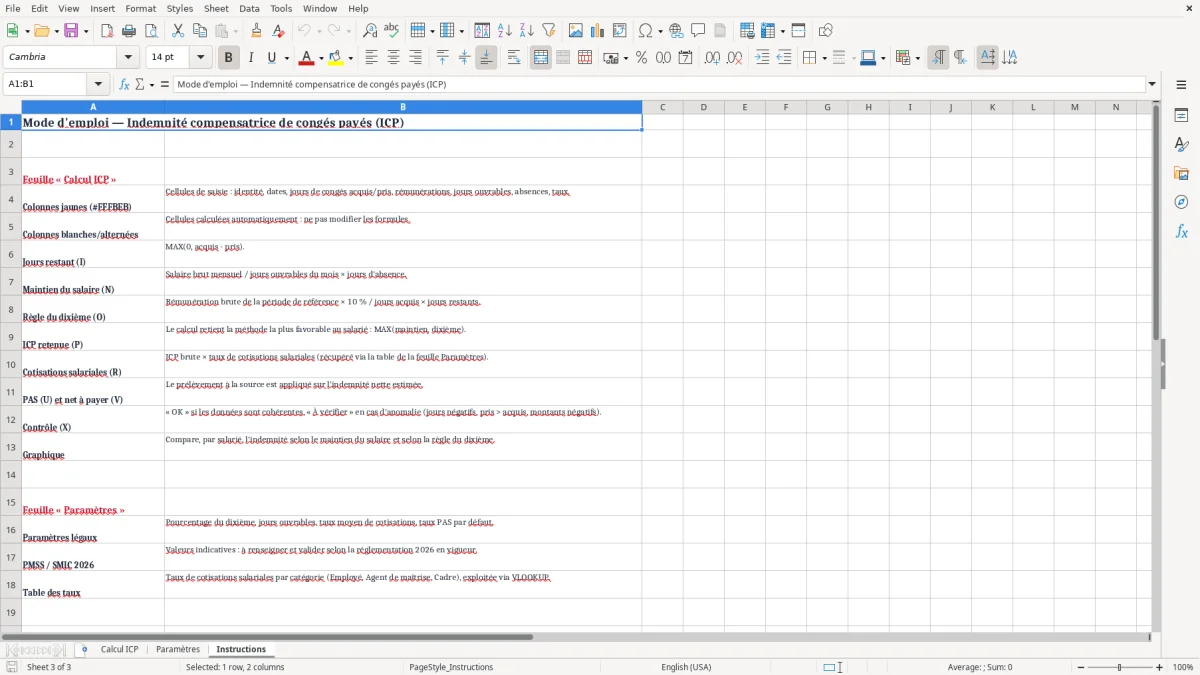Click Sort Ascending icon
Screen dimensions: 1200x675
coord(504,31)
